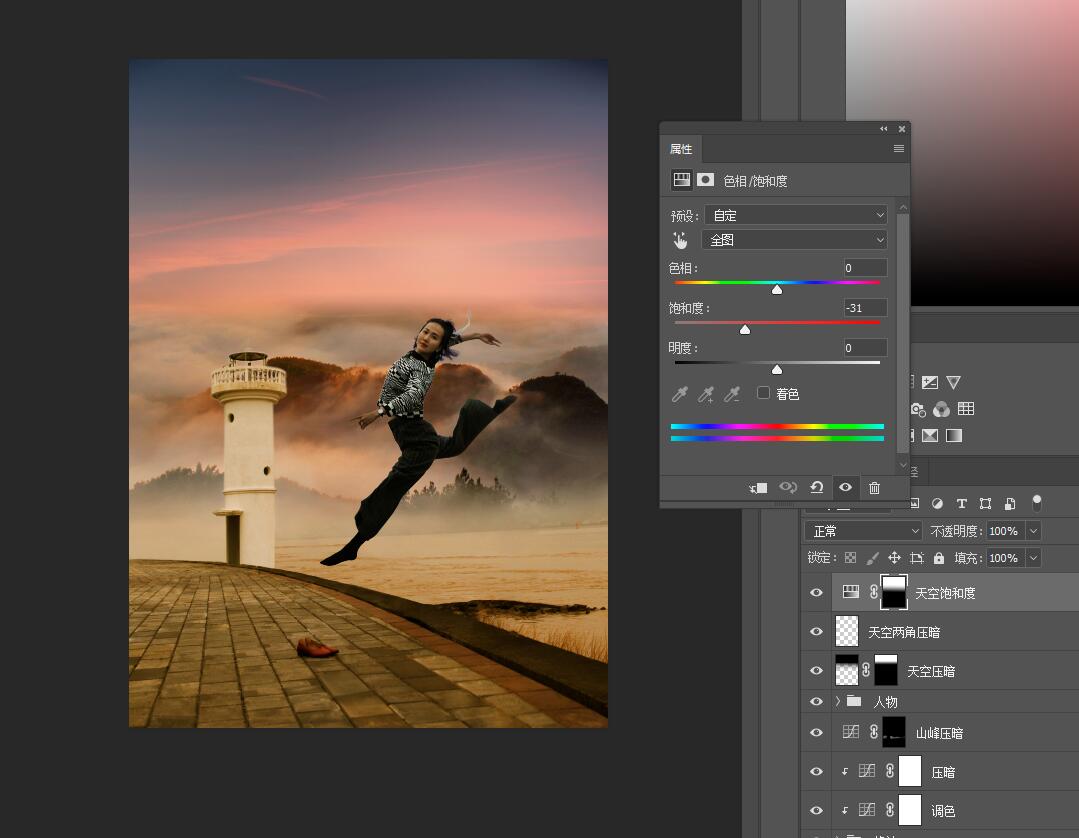This screenshot has width=1079, height=838.
Task: Hide the 压暗 layer
Action: pyautogui.click(x=816, y=771)
